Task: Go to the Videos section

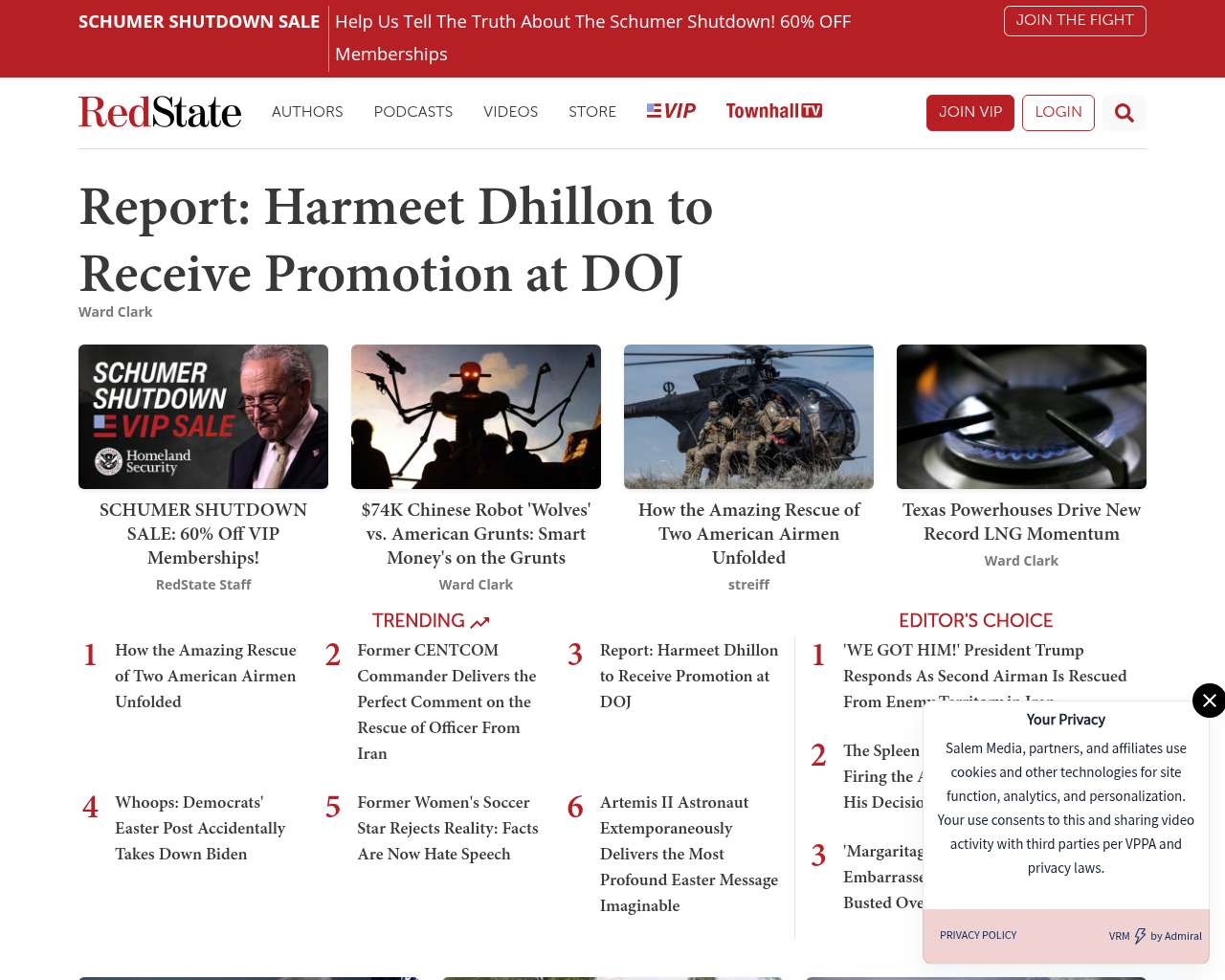Action: (511, 112)
